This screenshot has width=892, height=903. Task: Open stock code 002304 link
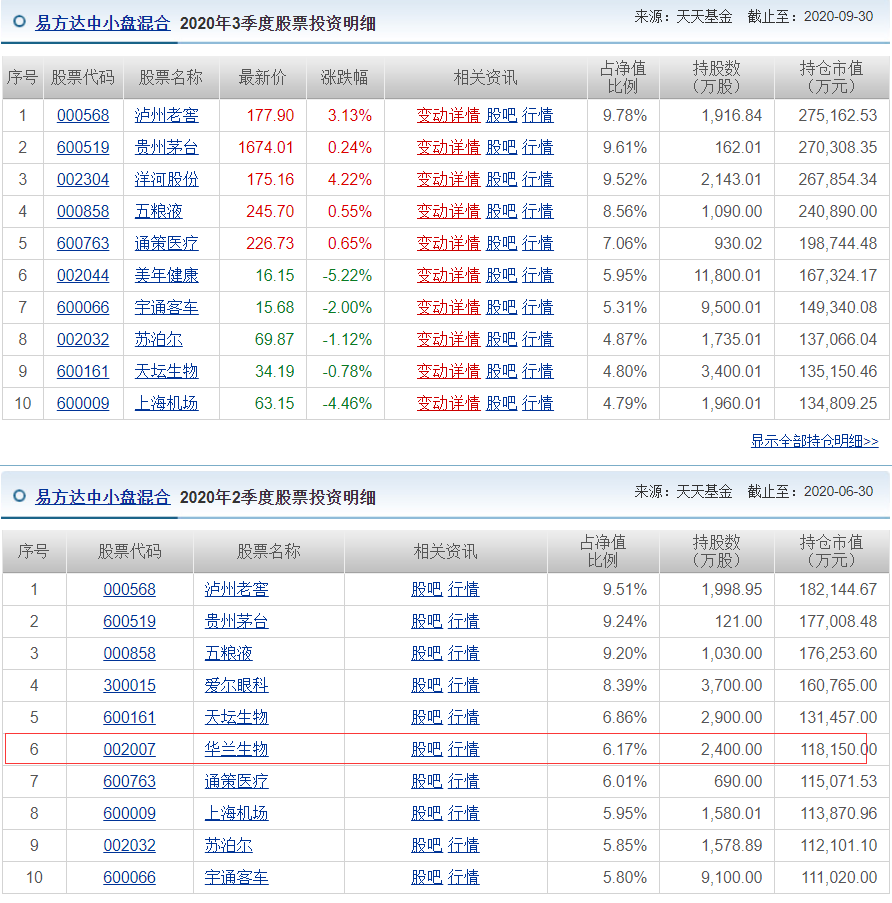pyautogui.click(x=83, y=179)
